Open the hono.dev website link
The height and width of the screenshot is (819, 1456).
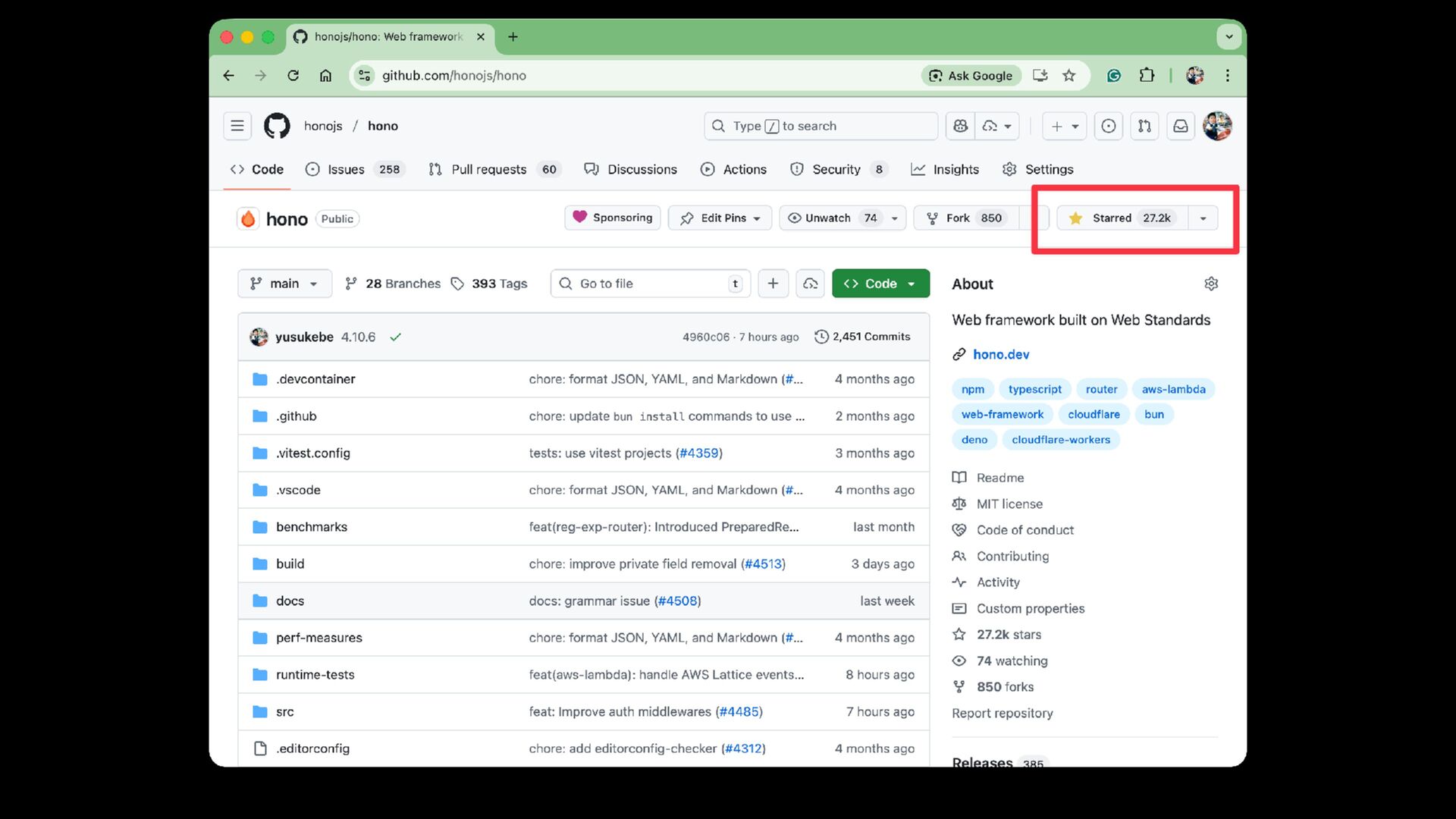click(1000, 354)
